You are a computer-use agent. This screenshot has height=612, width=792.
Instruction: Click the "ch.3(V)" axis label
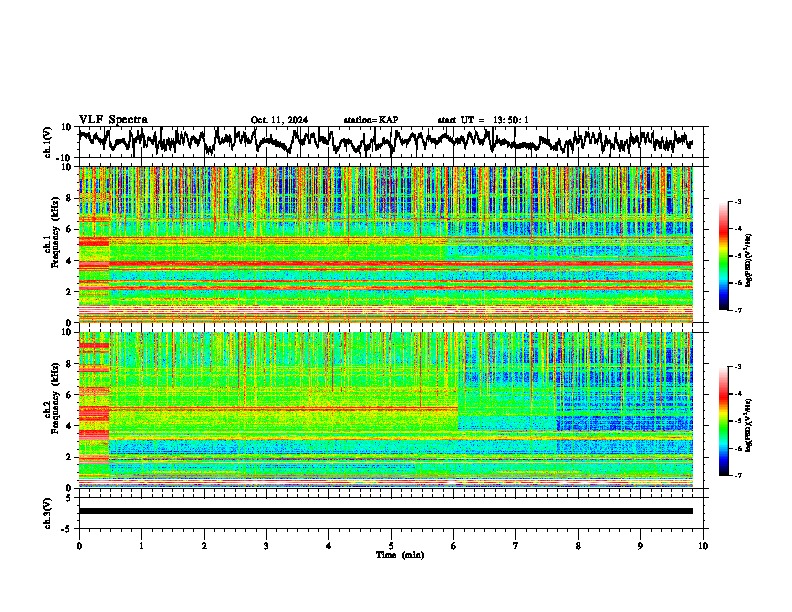tap(48, 514)
